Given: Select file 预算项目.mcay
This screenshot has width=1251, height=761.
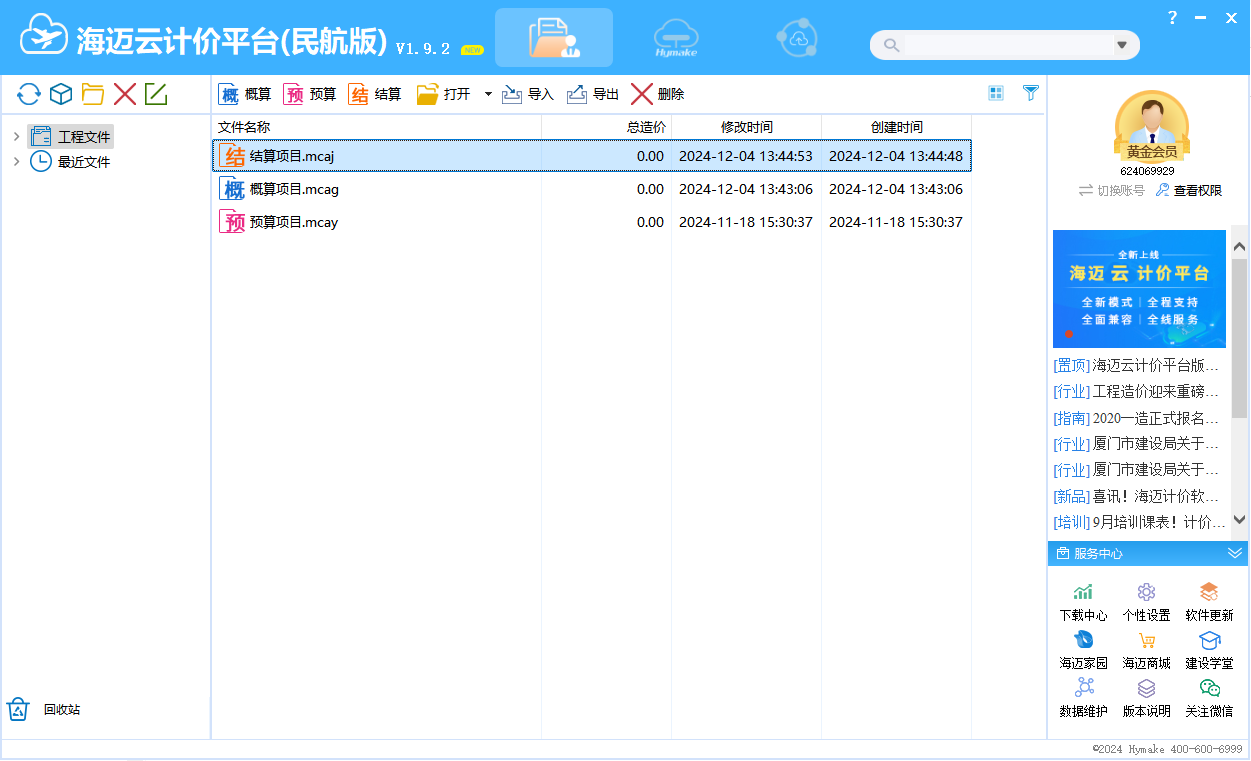Looking at the screenshot, I should point(592,222).
